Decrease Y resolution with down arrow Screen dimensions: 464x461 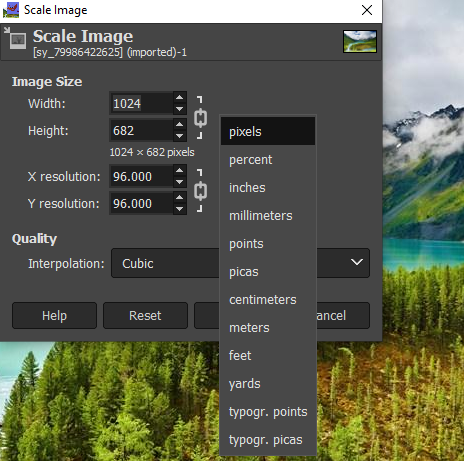coord(180,209)
